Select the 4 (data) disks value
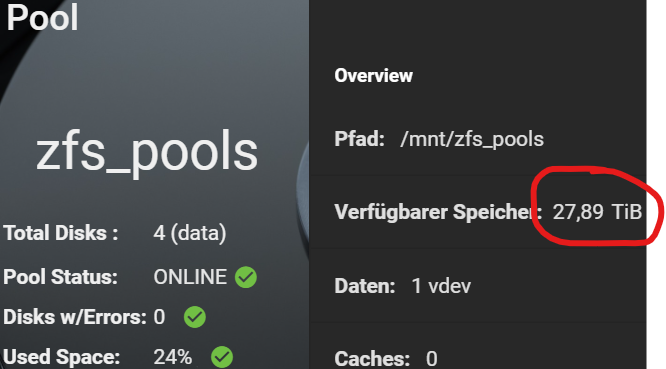Screen dimensions: 666x369 190,233
